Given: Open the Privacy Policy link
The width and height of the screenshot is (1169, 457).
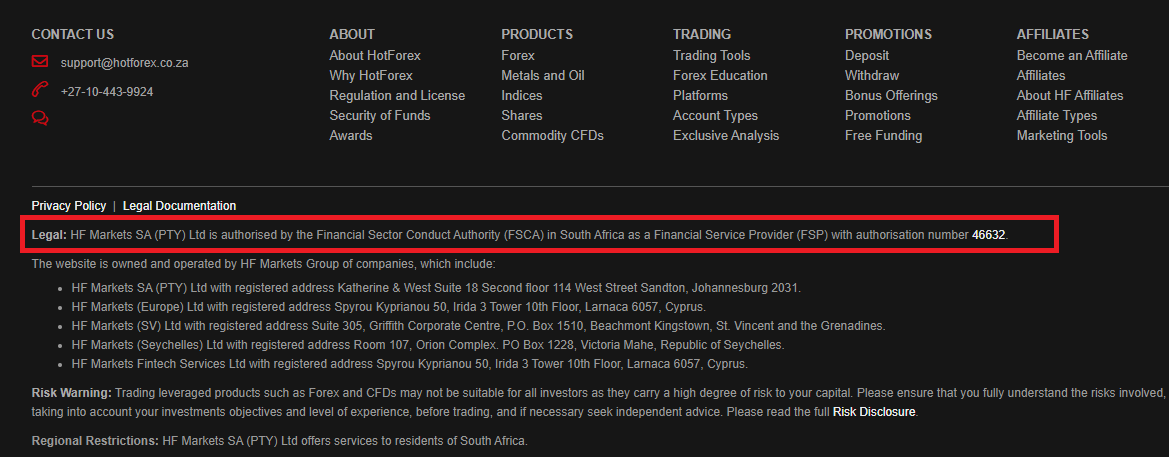Looking at the screenshot, I should [x=69, y=206].
